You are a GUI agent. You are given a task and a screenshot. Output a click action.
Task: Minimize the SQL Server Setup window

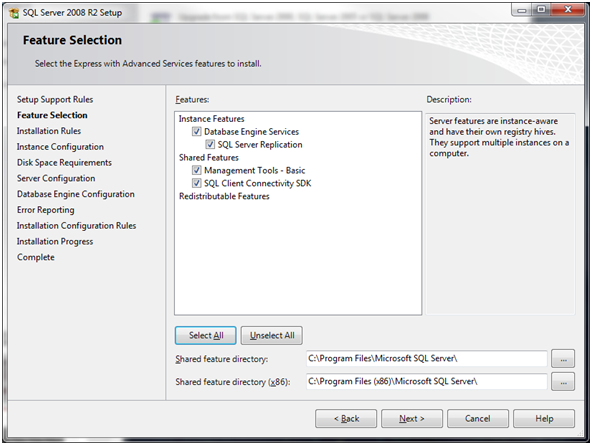click(x=522, y=10)
